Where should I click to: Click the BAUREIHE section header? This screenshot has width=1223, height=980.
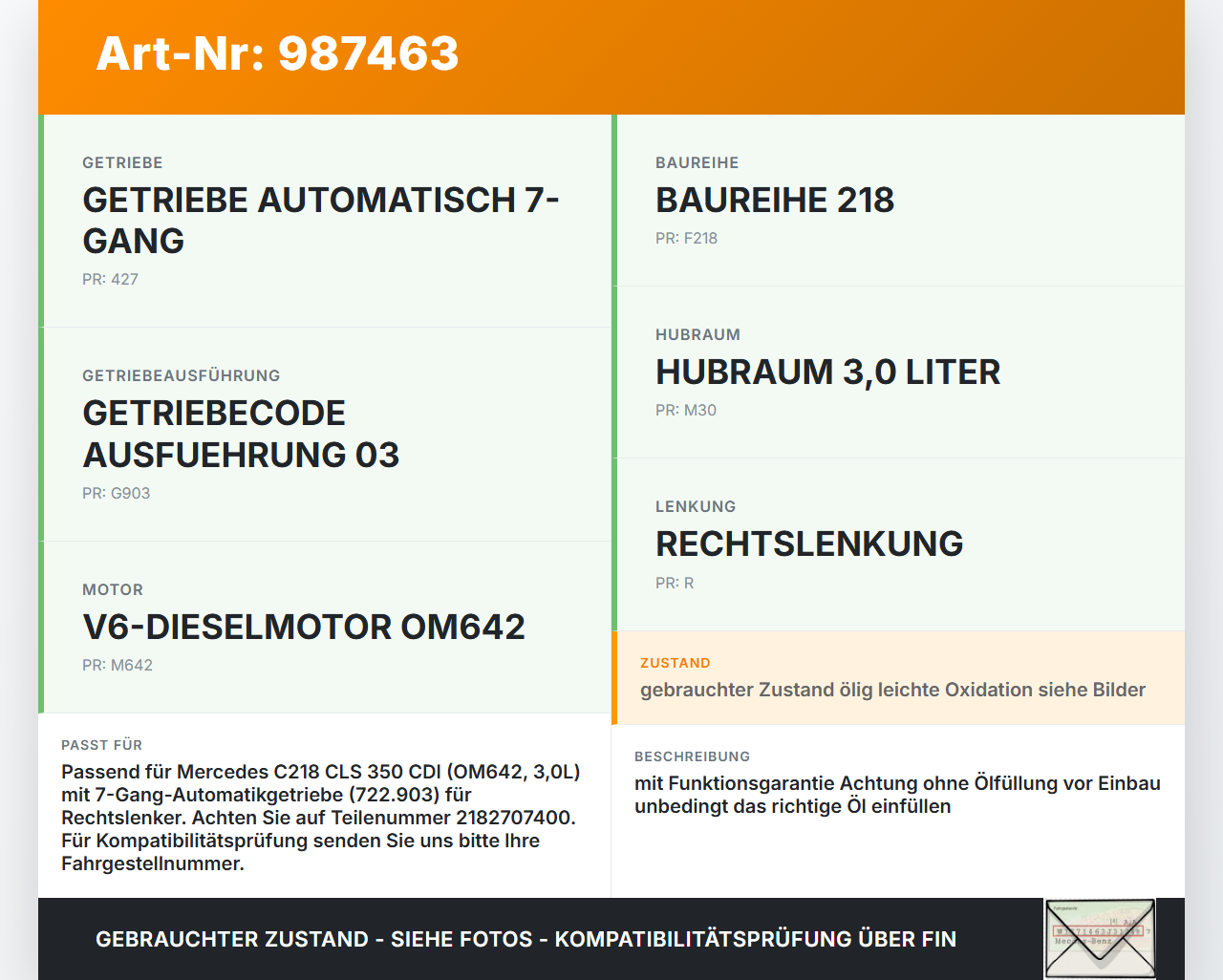pyautogui.click(x=697, y=162)
